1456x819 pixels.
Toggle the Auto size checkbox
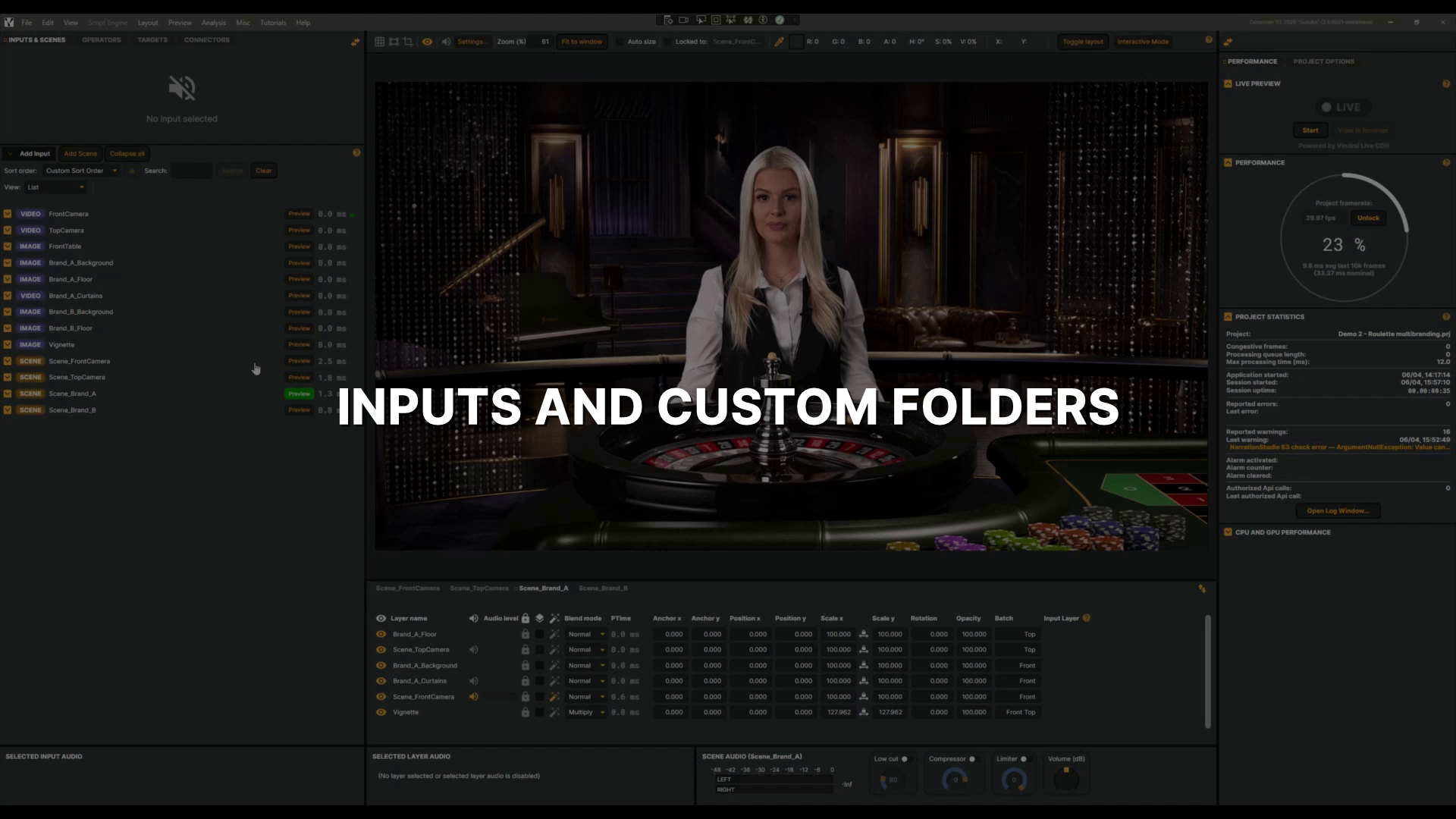coord(620,42)
